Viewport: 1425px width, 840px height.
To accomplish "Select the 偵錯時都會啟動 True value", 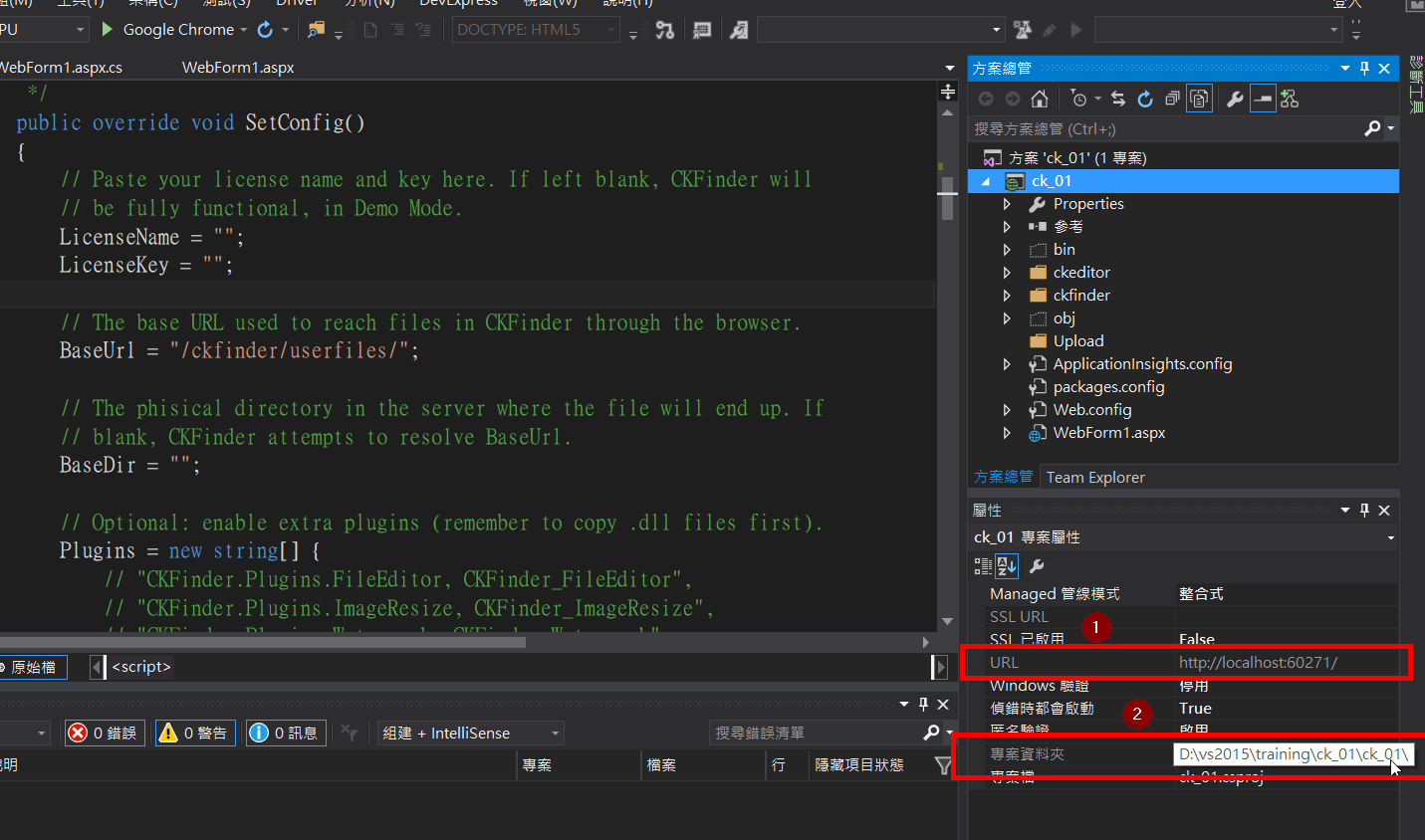I will 1195,709.
